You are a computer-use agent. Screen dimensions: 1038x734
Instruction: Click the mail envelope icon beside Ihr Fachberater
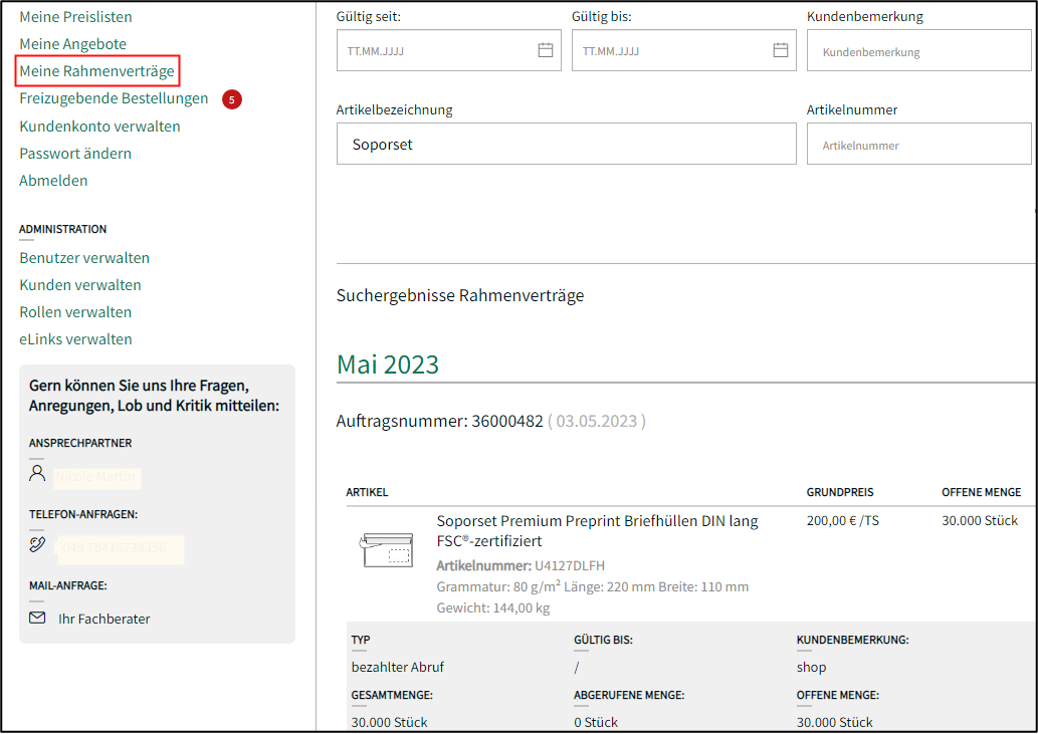(x=37, y=618)
